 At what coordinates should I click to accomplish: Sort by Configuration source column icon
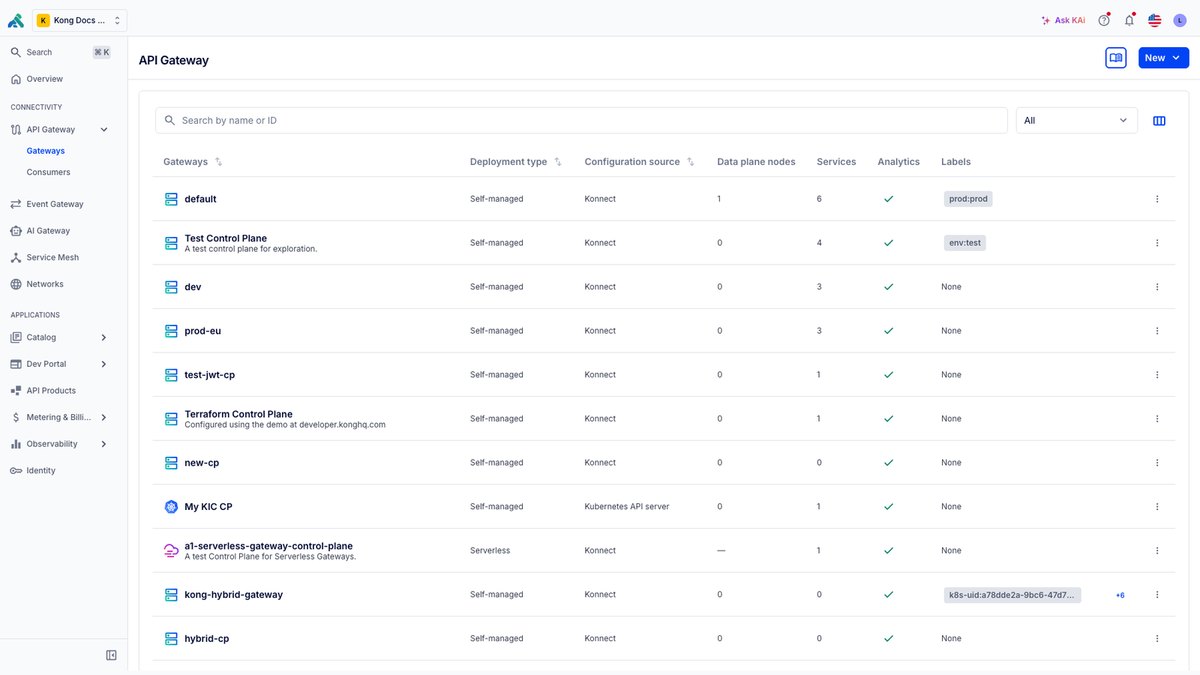(x=691, y=162)
